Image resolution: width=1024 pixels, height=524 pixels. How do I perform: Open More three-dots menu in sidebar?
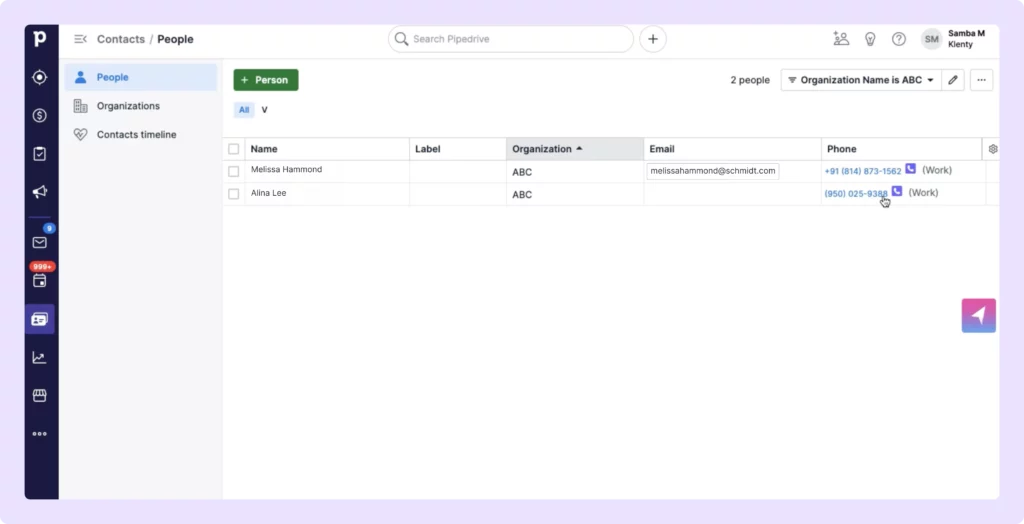tap(40, 433)
